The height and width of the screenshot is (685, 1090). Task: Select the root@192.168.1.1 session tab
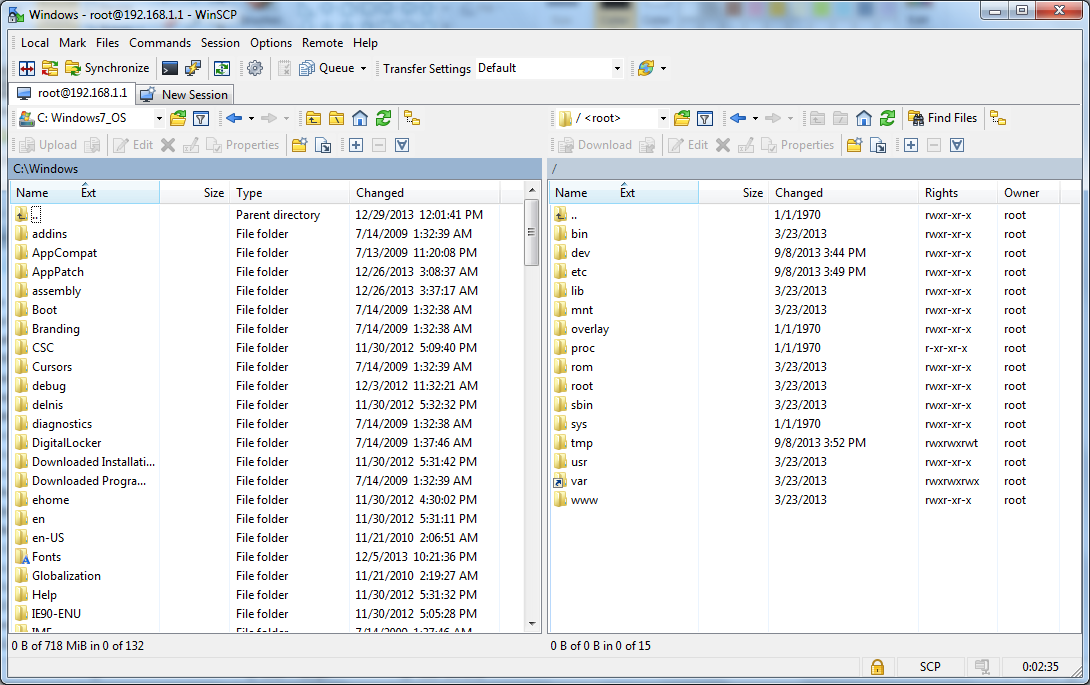[72, 93]
